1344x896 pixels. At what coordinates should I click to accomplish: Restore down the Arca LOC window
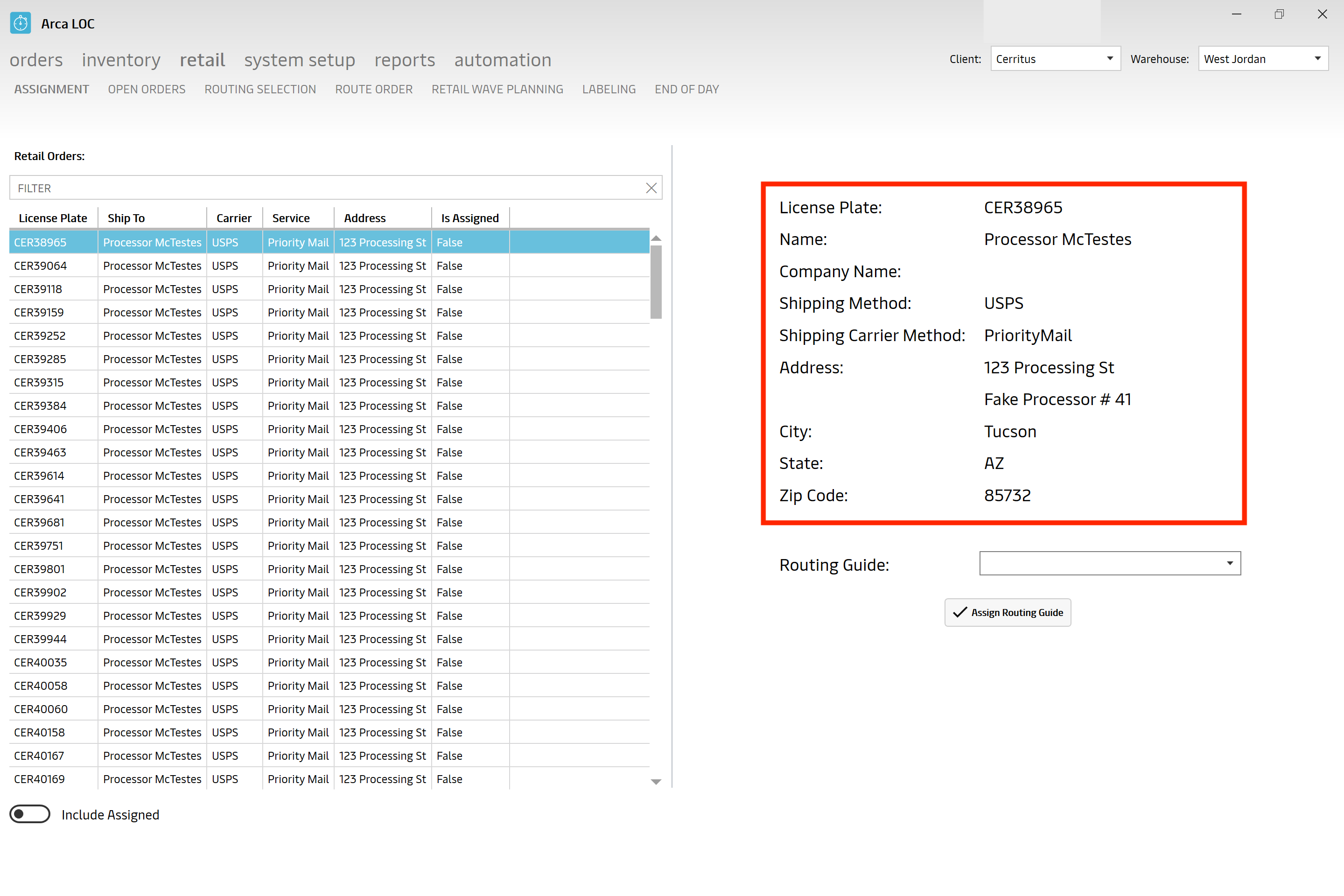[1280, 14]
